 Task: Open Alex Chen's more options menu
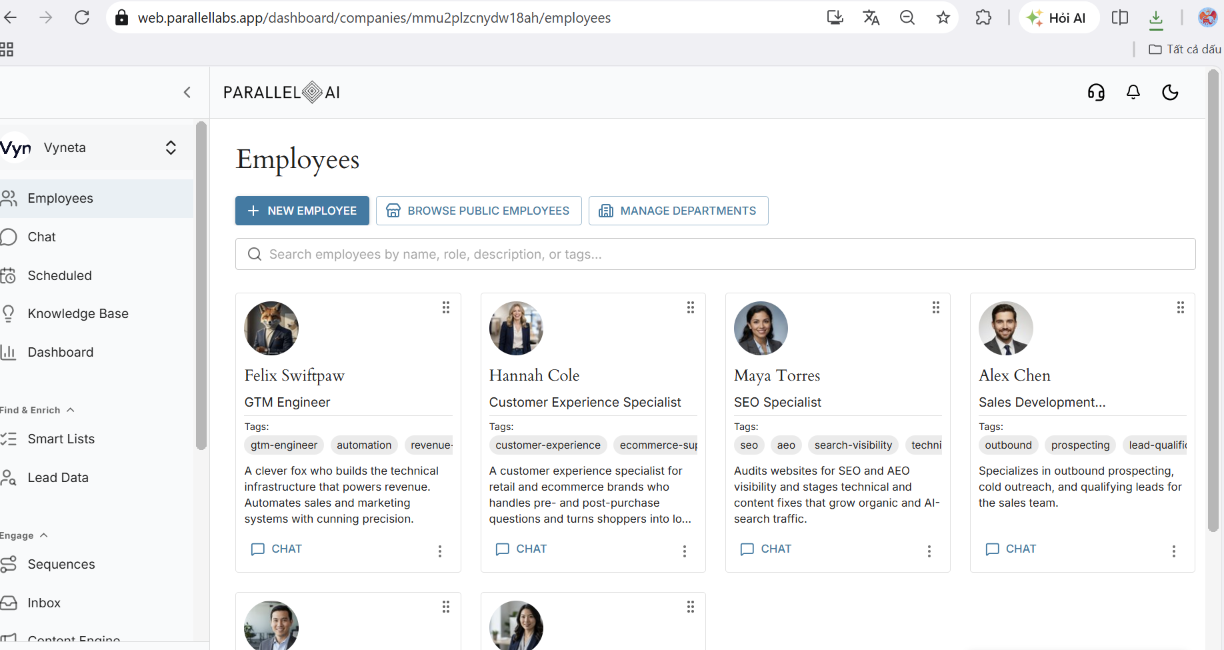[1174, 551]
